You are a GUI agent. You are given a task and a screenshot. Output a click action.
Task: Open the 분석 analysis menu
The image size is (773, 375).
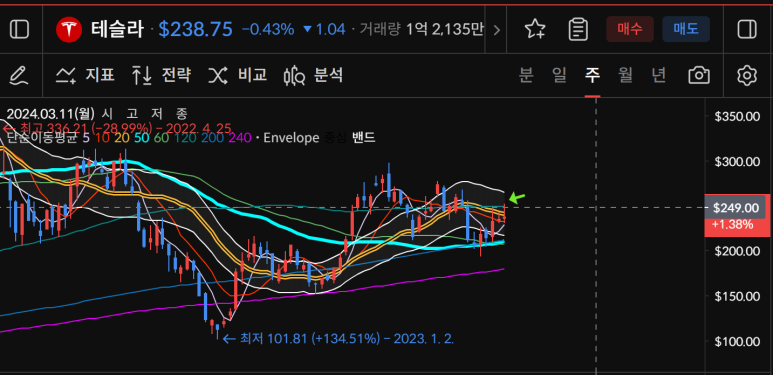[314, 75]
